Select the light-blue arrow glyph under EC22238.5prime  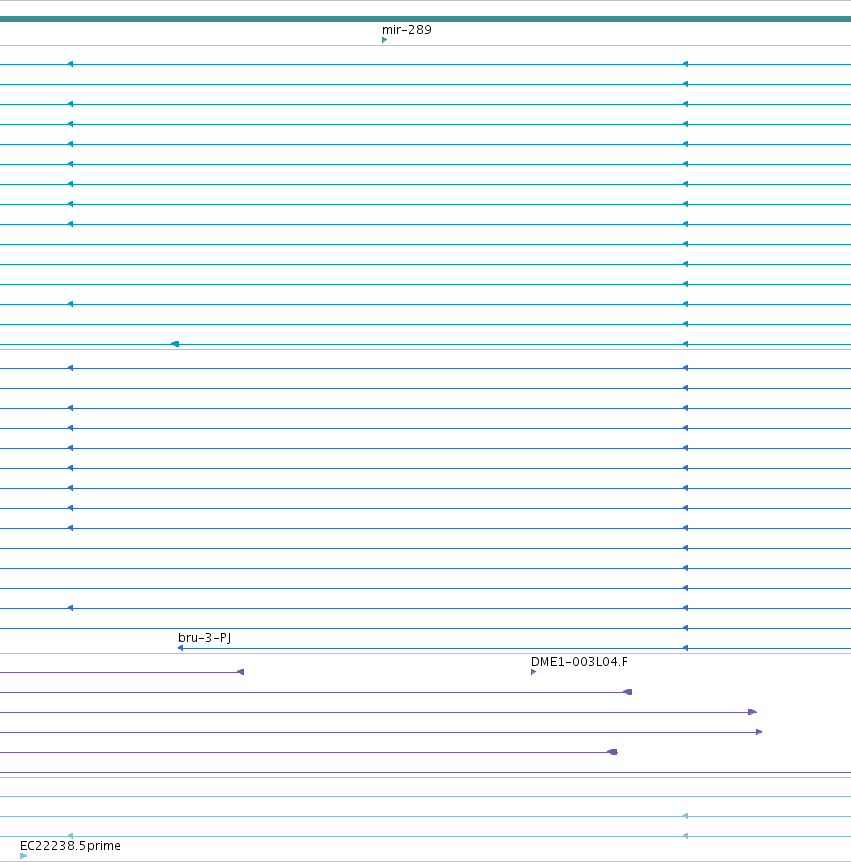pyautogui.click(x=24, y=856)
